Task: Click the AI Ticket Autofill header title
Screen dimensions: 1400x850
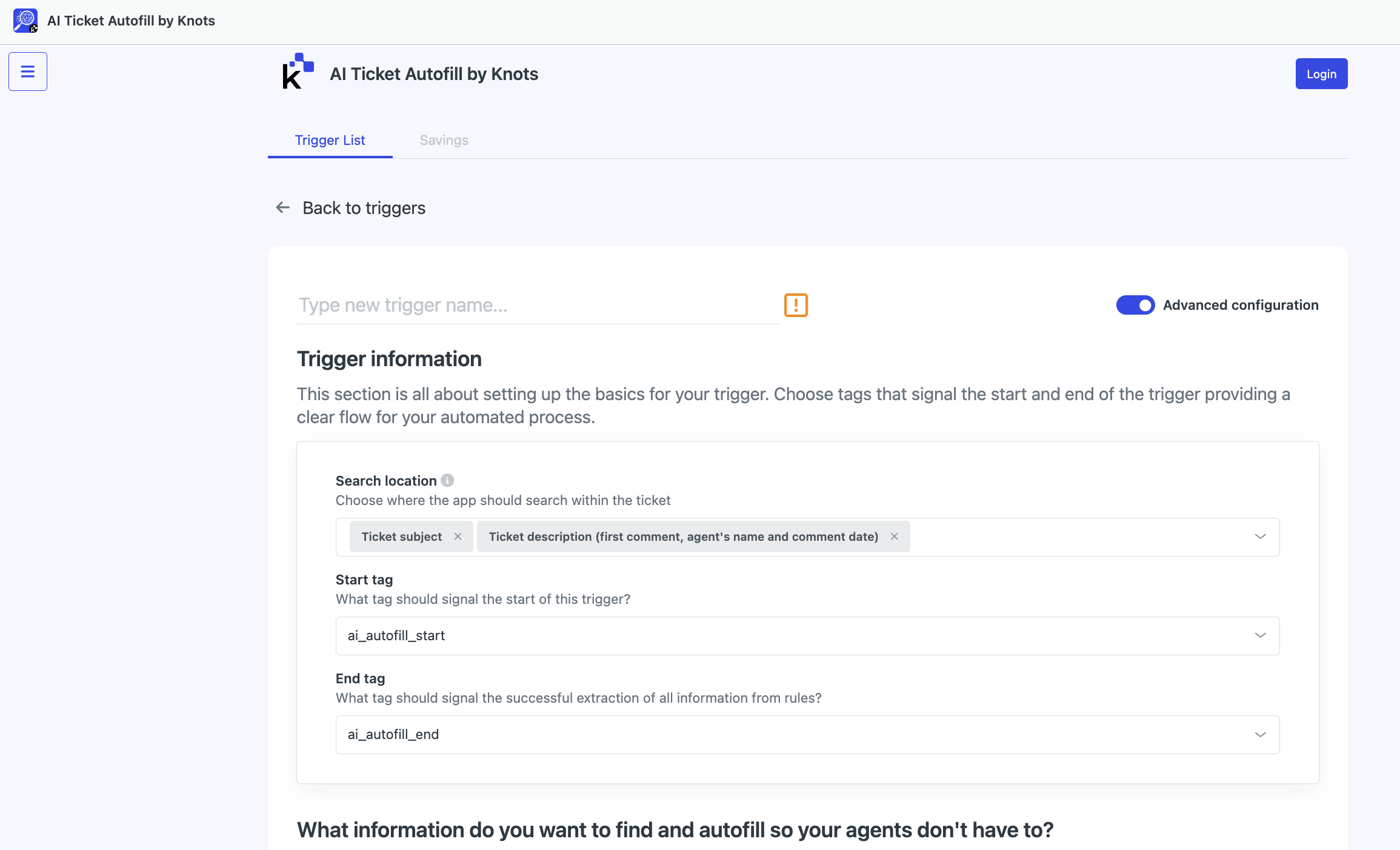Action: tap(434, 74)
